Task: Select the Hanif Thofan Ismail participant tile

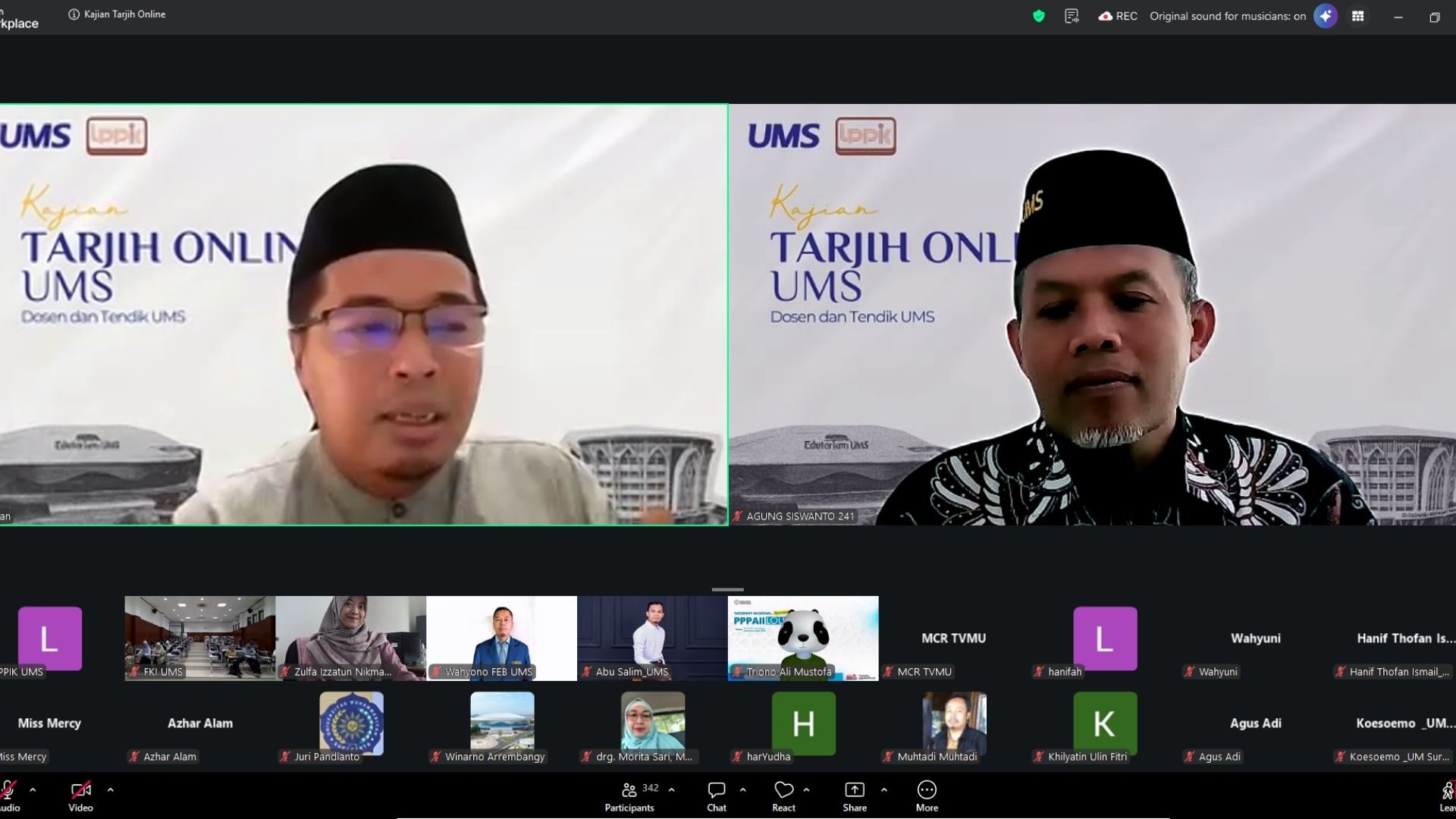Action: pos(1394,639)
